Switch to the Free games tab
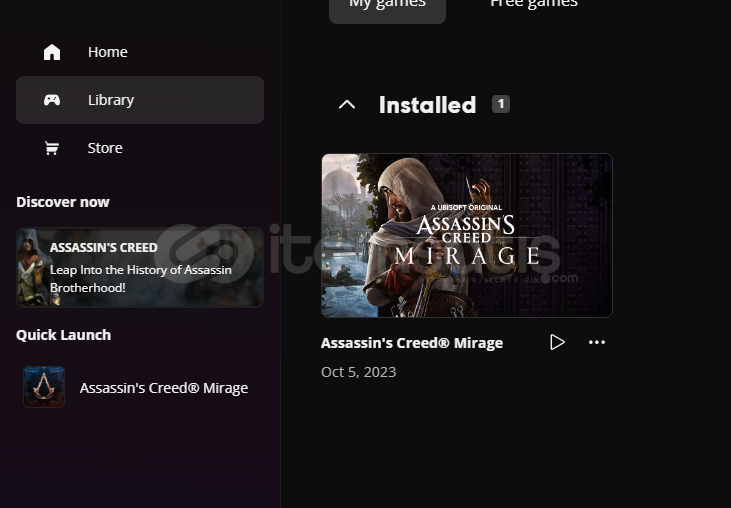The width and height of the screenshot is (731, 508). coord(534,5)
